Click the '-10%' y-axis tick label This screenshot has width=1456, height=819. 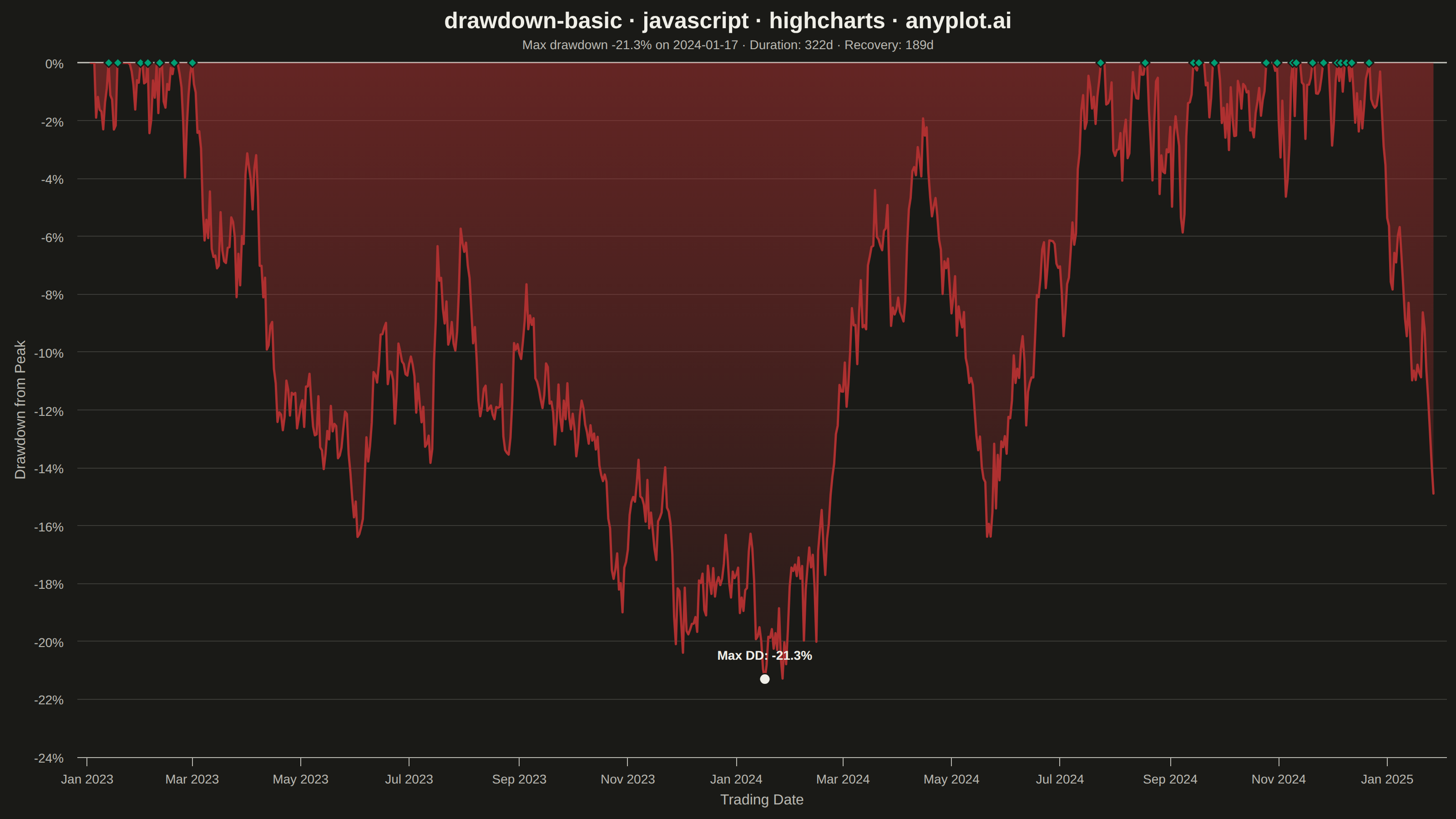point(49,354)
